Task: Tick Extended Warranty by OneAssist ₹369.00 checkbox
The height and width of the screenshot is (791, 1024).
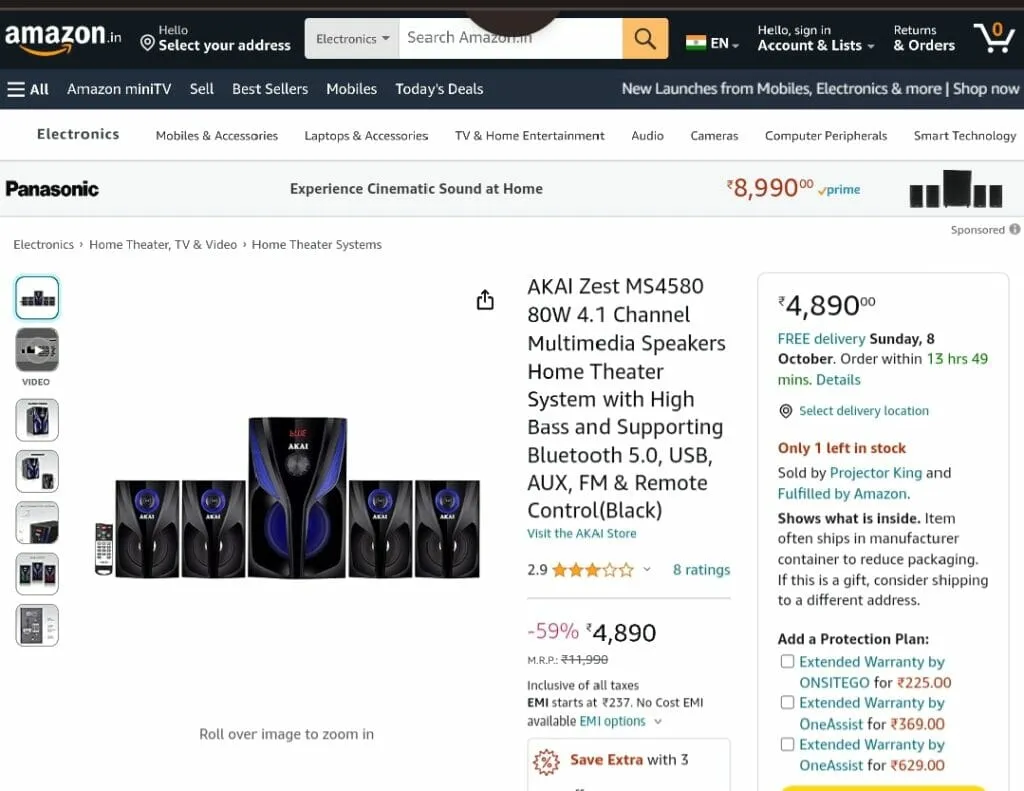Action: [x=788, y=702]
